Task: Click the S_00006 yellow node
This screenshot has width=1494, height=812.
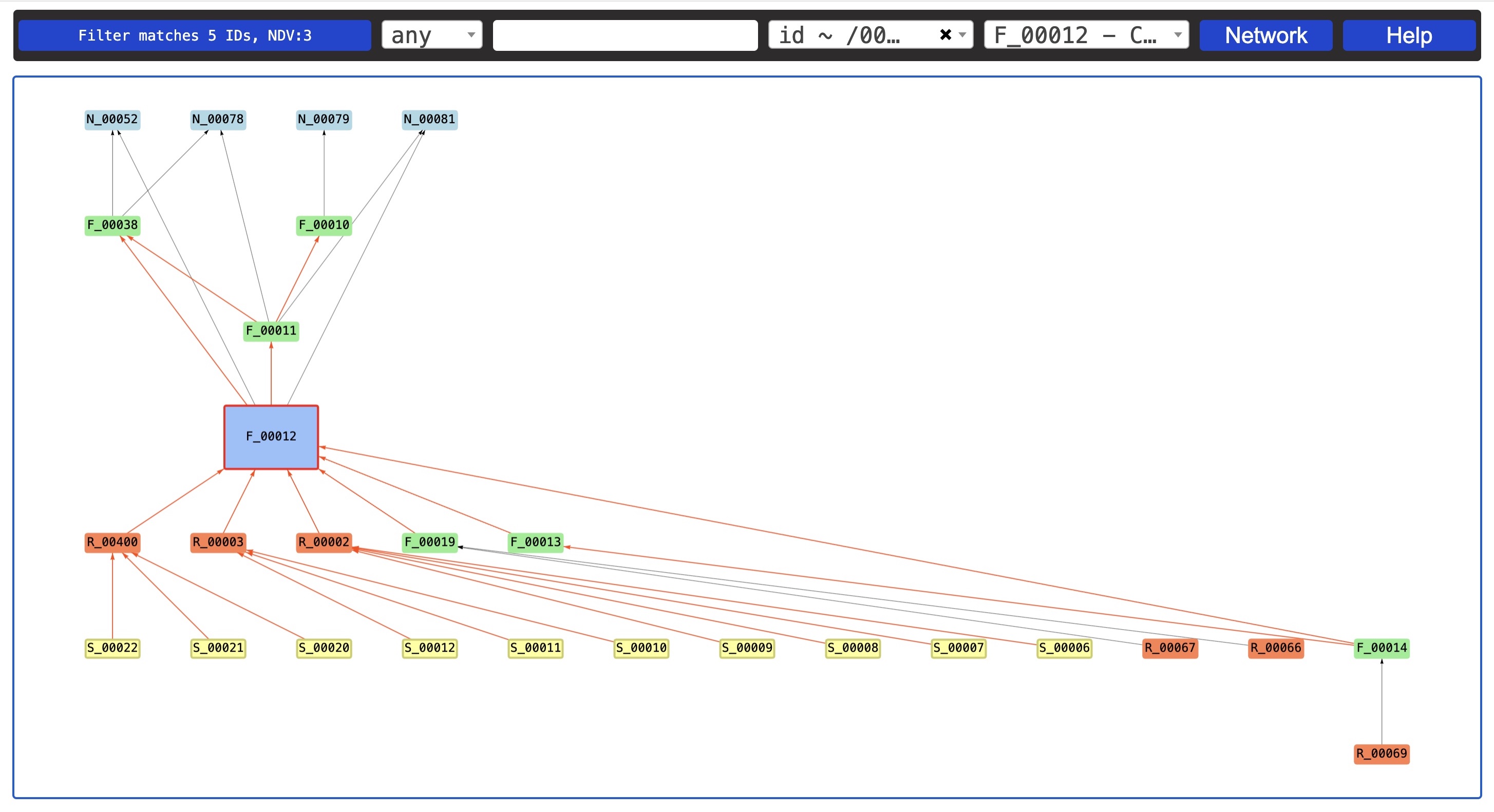Action: pos(1064,648)
